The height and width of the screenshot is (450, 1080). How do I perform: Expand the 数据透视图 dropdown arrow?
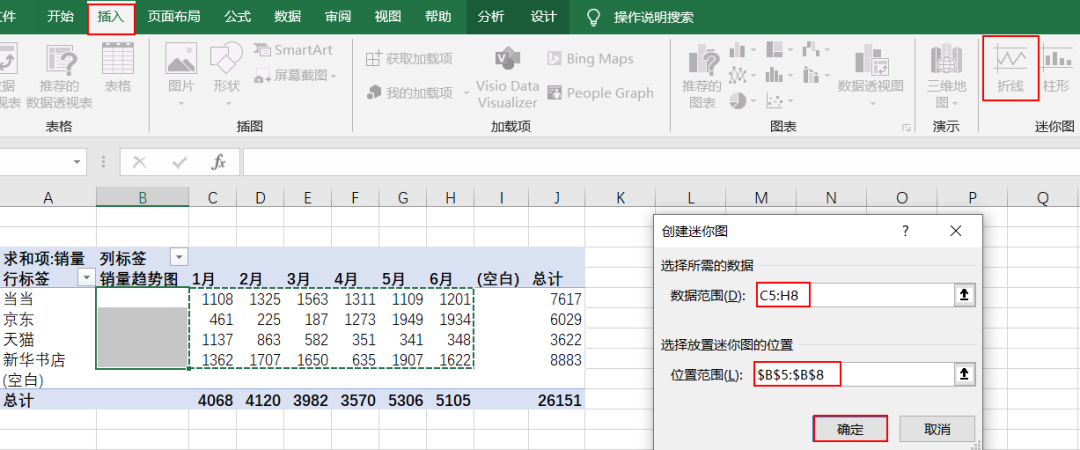click(x=872, y=103)
